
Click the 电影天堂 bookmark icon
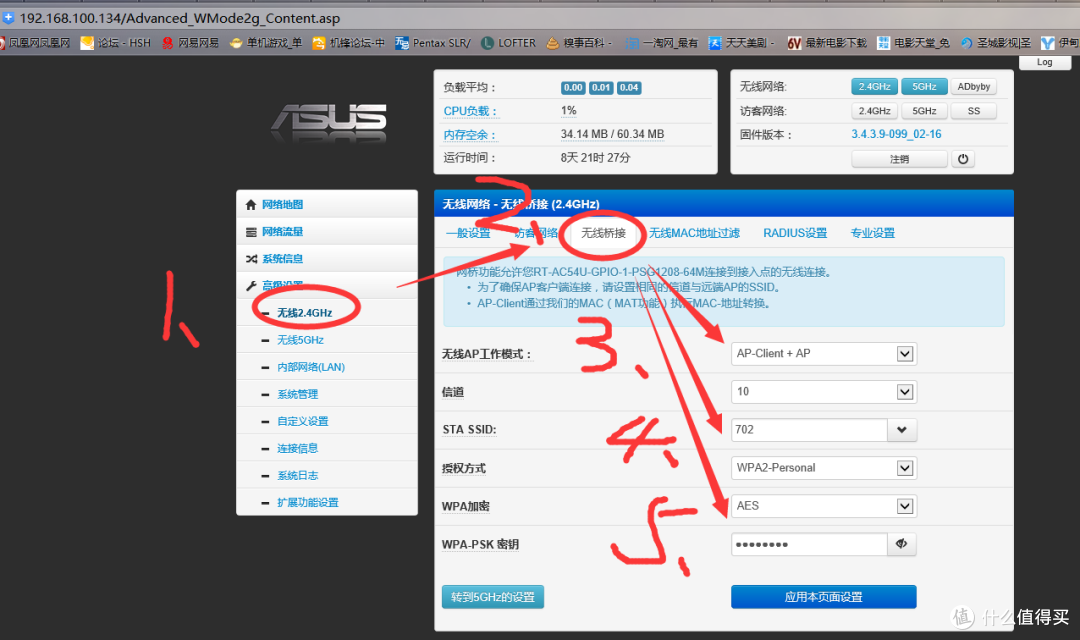(884, 43)
